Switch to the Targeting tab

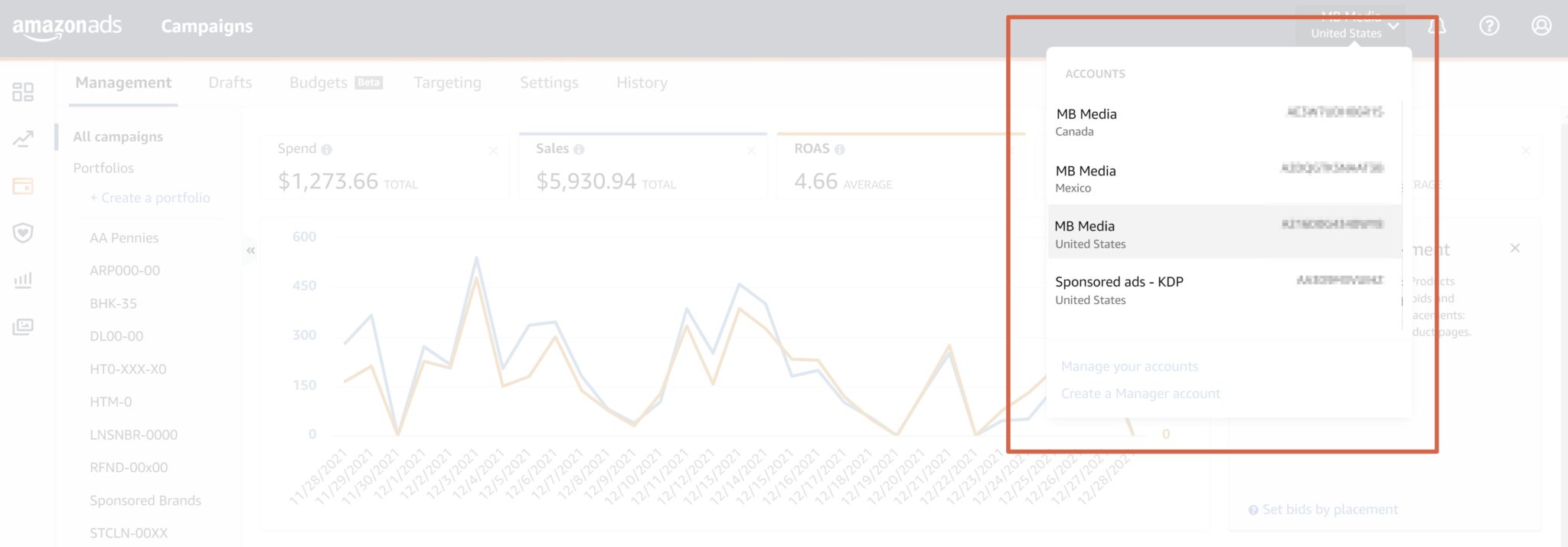pyautogui.click(x=447, y=83)
